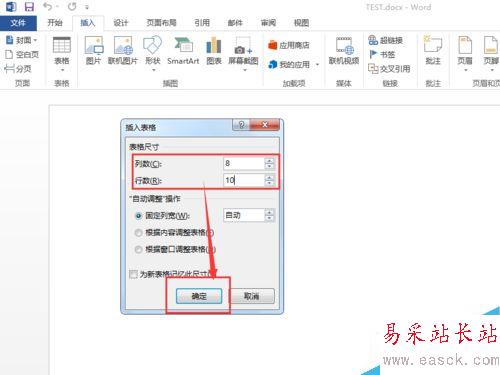Insert a 空白页 blank page
The height and width of the screenshot is (375, 500).
coord(22,54)
